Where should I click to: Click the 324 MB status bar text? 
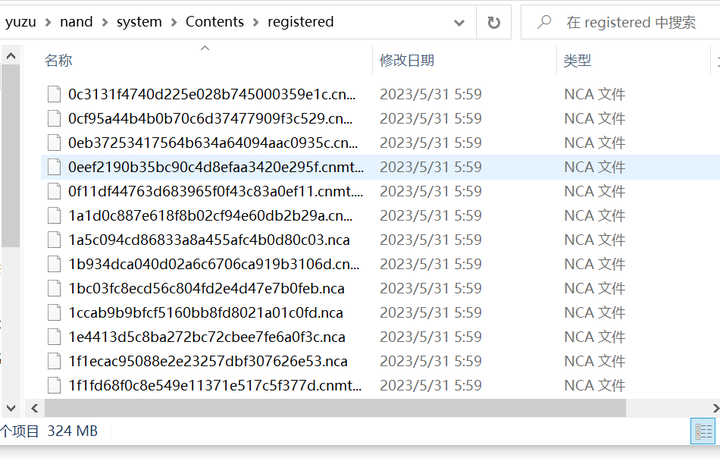pos(73,431)
